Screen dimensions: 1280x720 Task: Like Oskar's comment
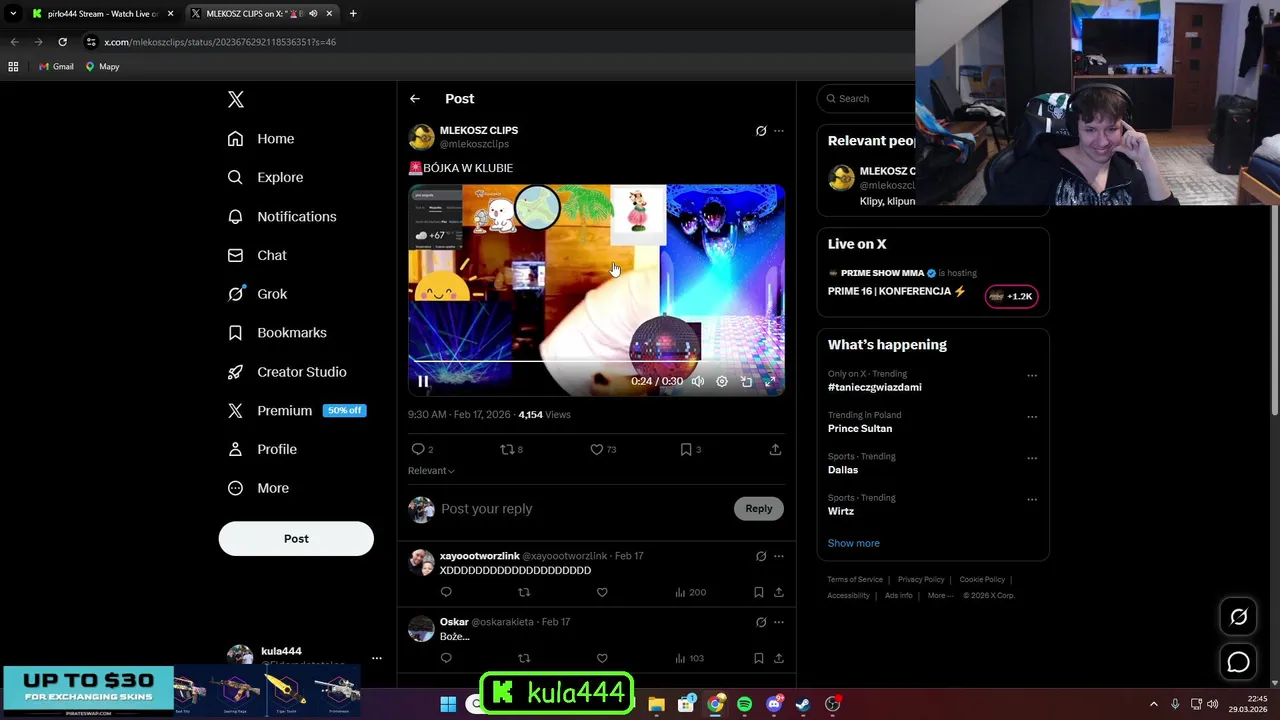[602, 658]
